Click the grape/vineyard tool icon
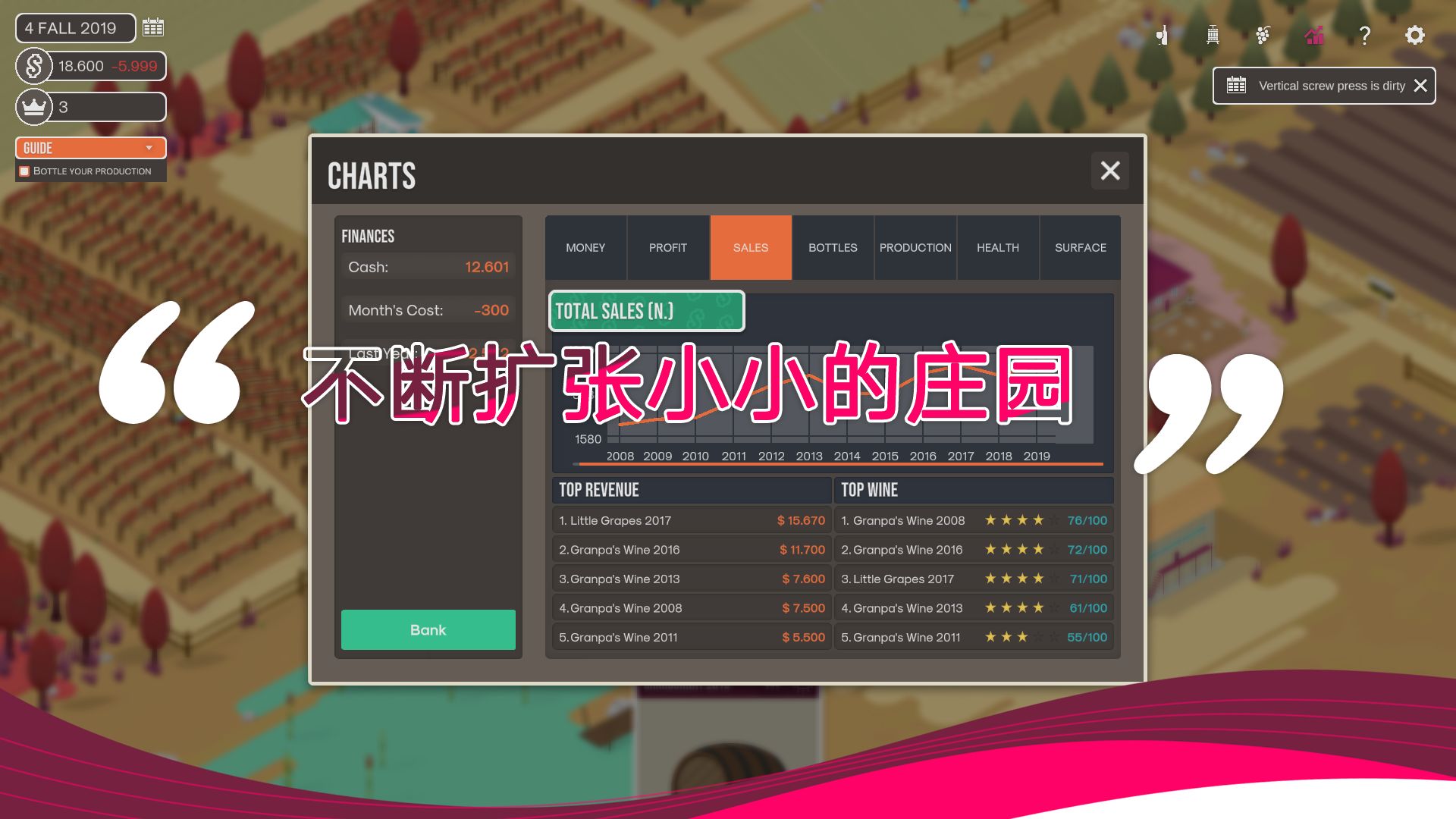This screenshot has height=819, width=1456. tap(1263, 34)
